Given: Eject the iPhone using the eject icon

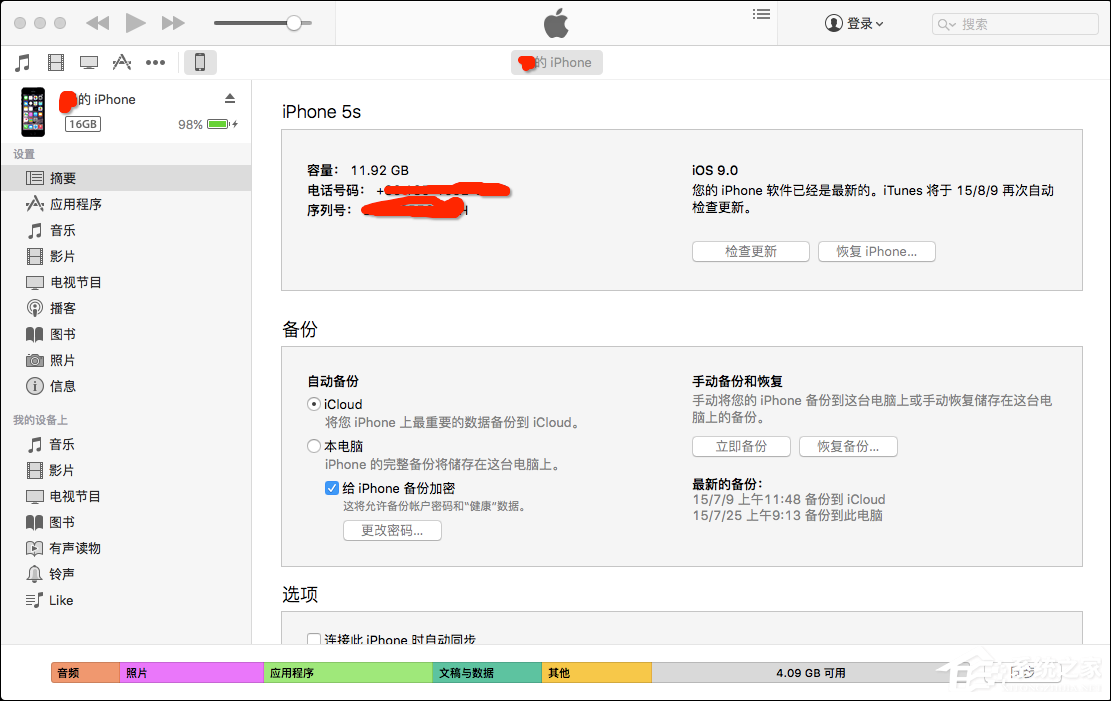Looking at the screenshot, I should [x=230, y=99].
